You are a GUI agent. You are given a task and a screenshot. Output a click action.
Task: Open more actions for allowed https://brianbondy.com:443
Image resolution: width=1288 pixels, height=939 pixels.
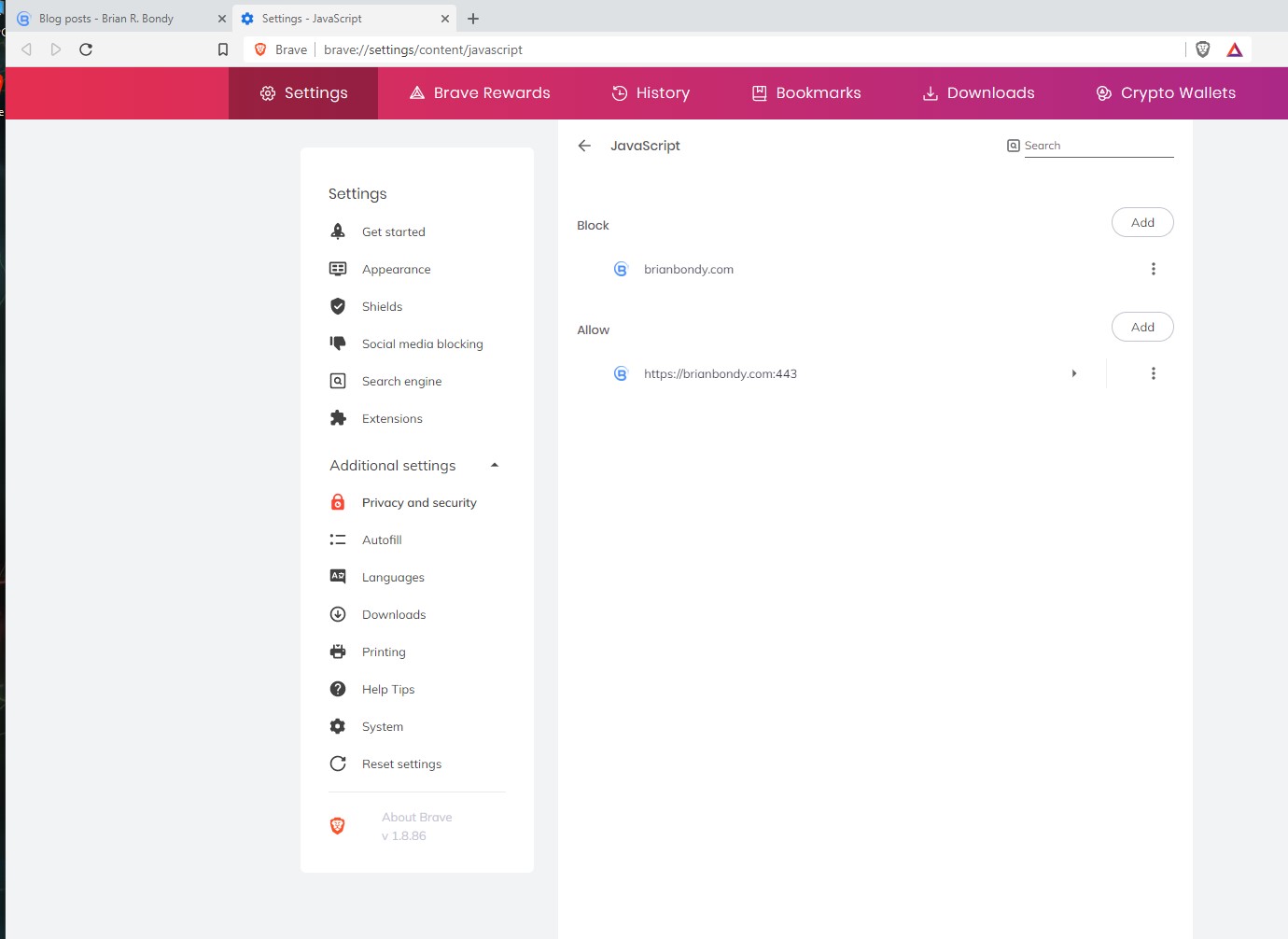click(1154, 373)
